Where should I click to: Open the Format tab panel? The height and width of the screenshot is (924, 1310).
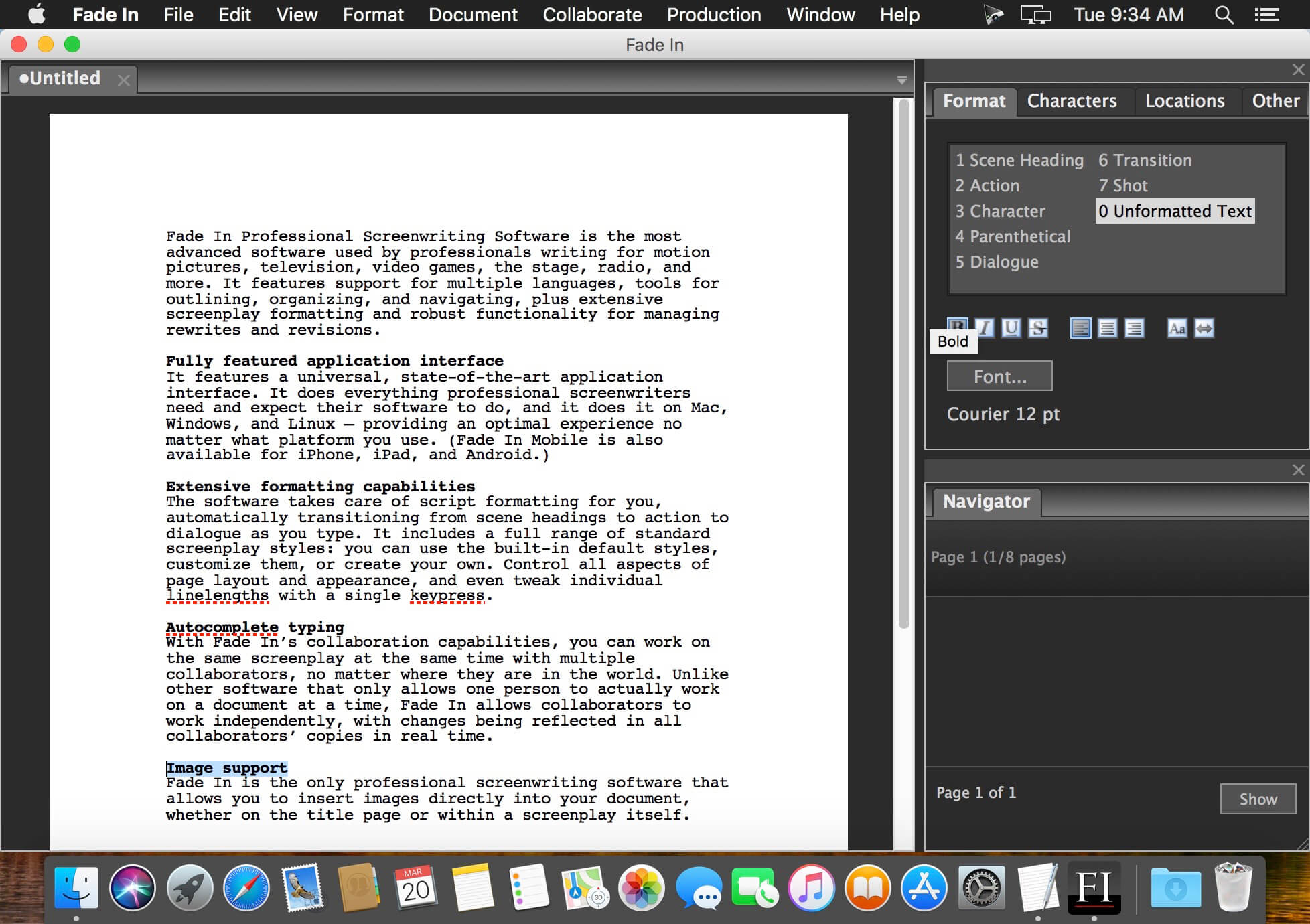click(x=974, y=100)
